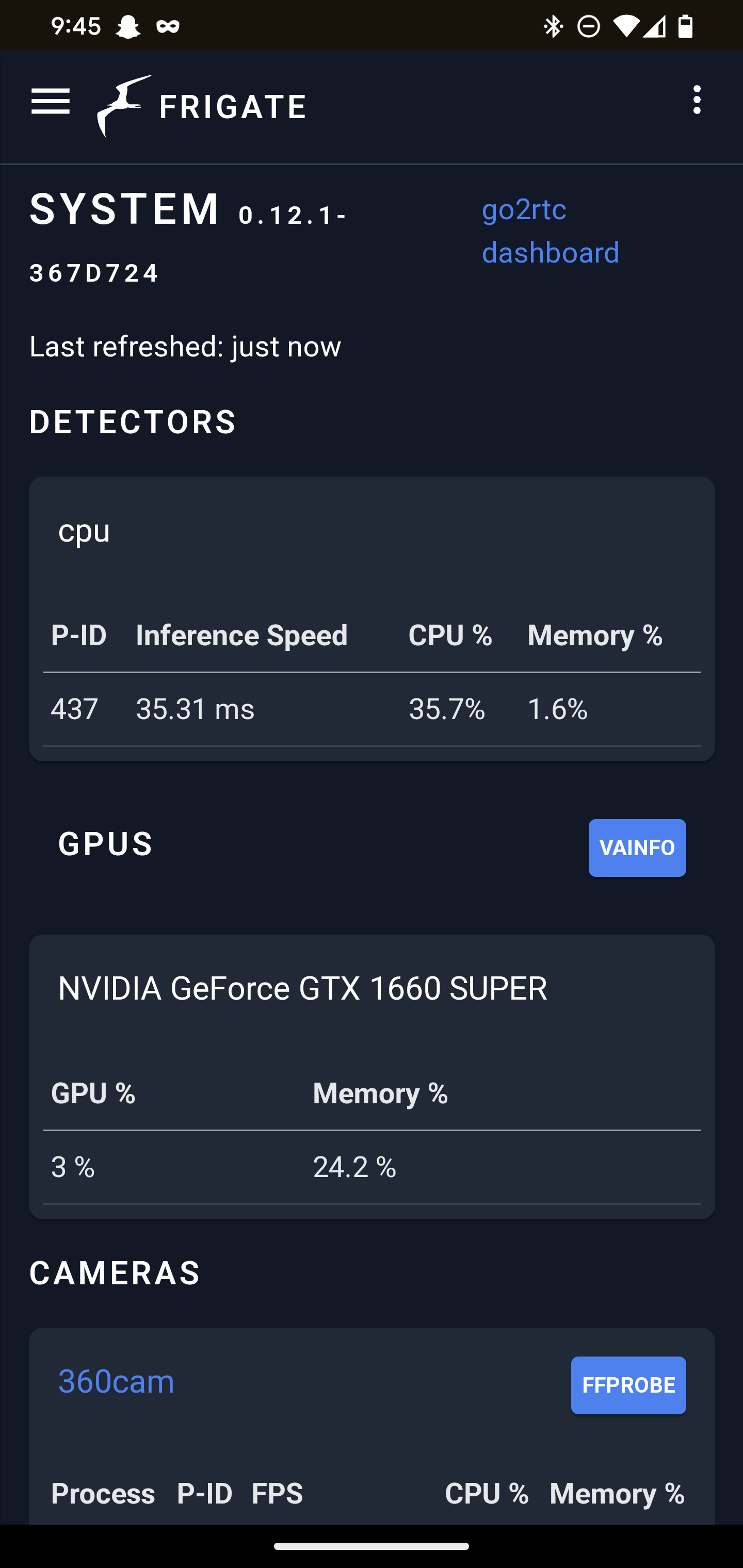Open the 360cam camera page
This screenshot has width=743, height=1568.
click(116, 1381)
